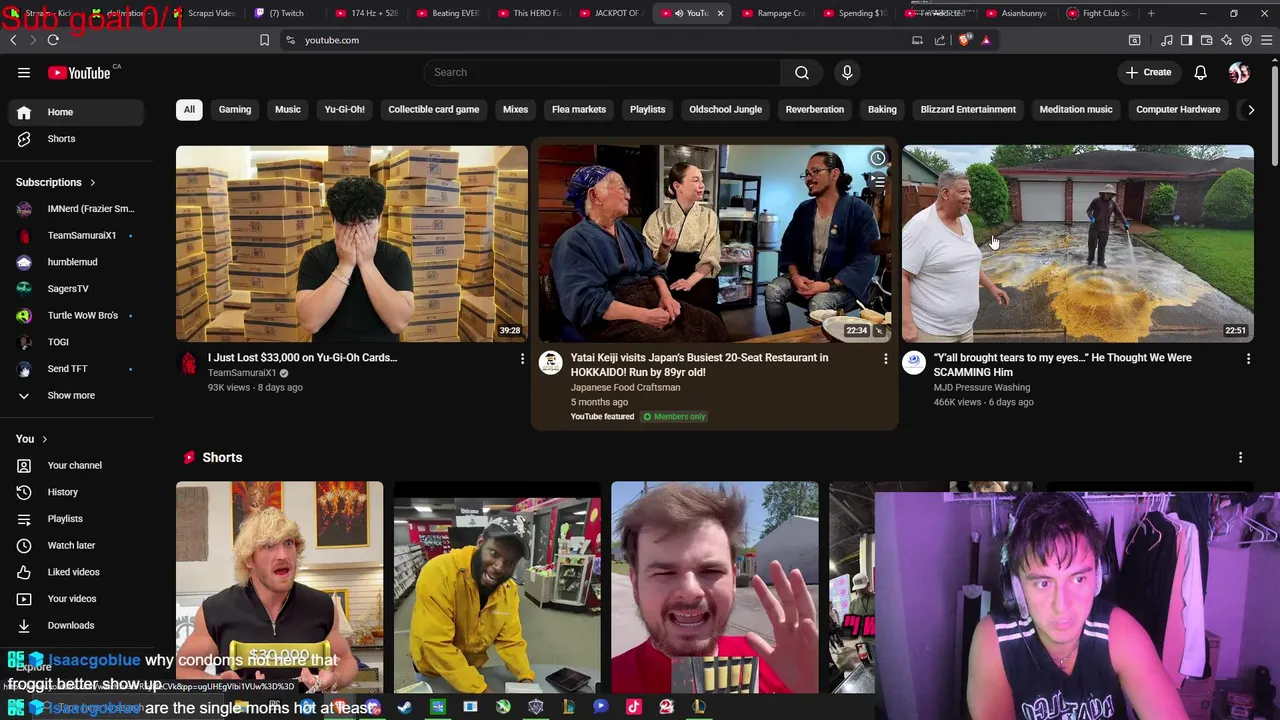Select the Yu-Gi-Oh! filter chip
The height and width of the screenshot is (720, 1280).
coord(344,110)
